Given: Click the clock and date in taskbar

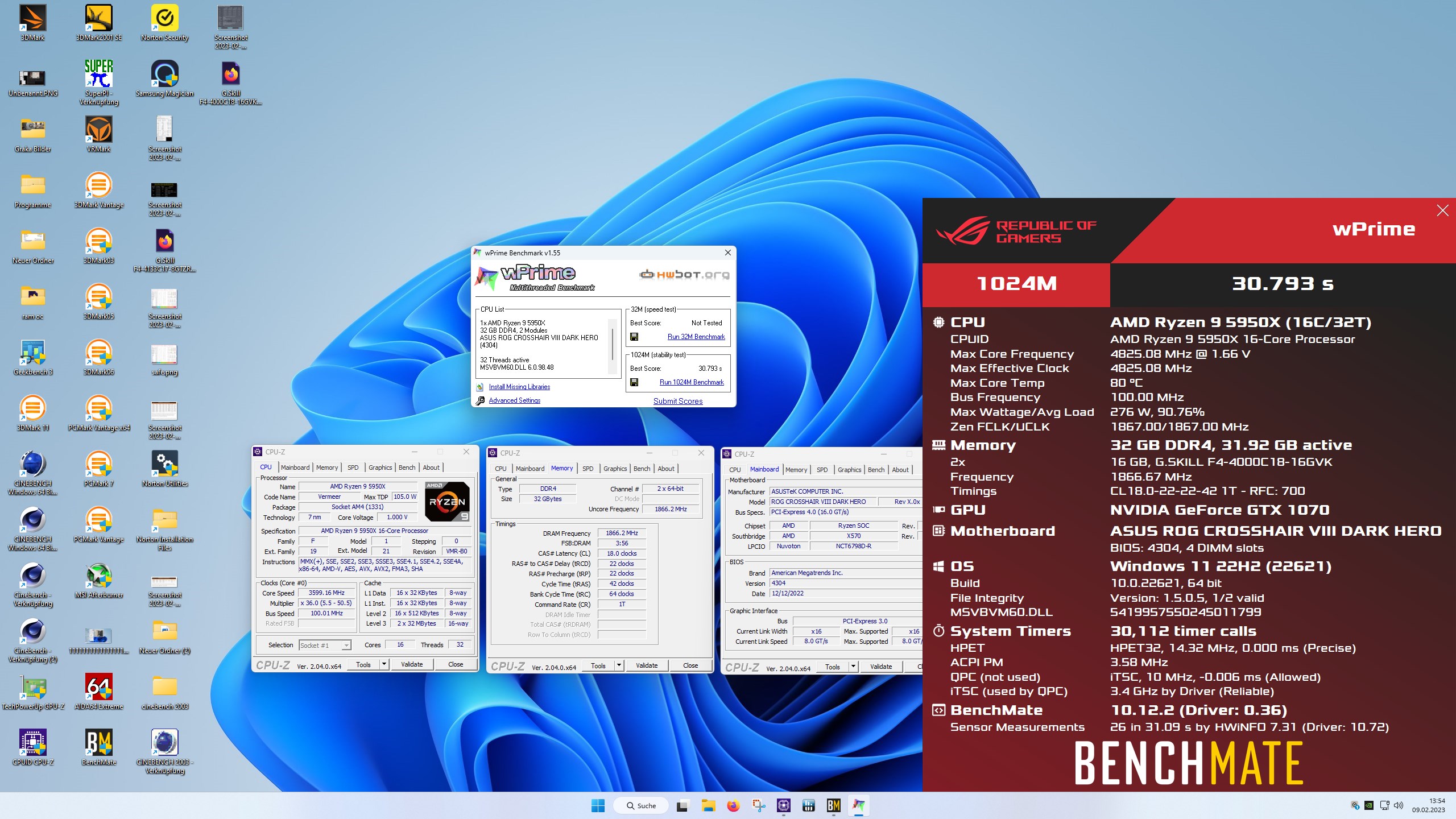Looking at the screenshot, I should (1428, 805).
